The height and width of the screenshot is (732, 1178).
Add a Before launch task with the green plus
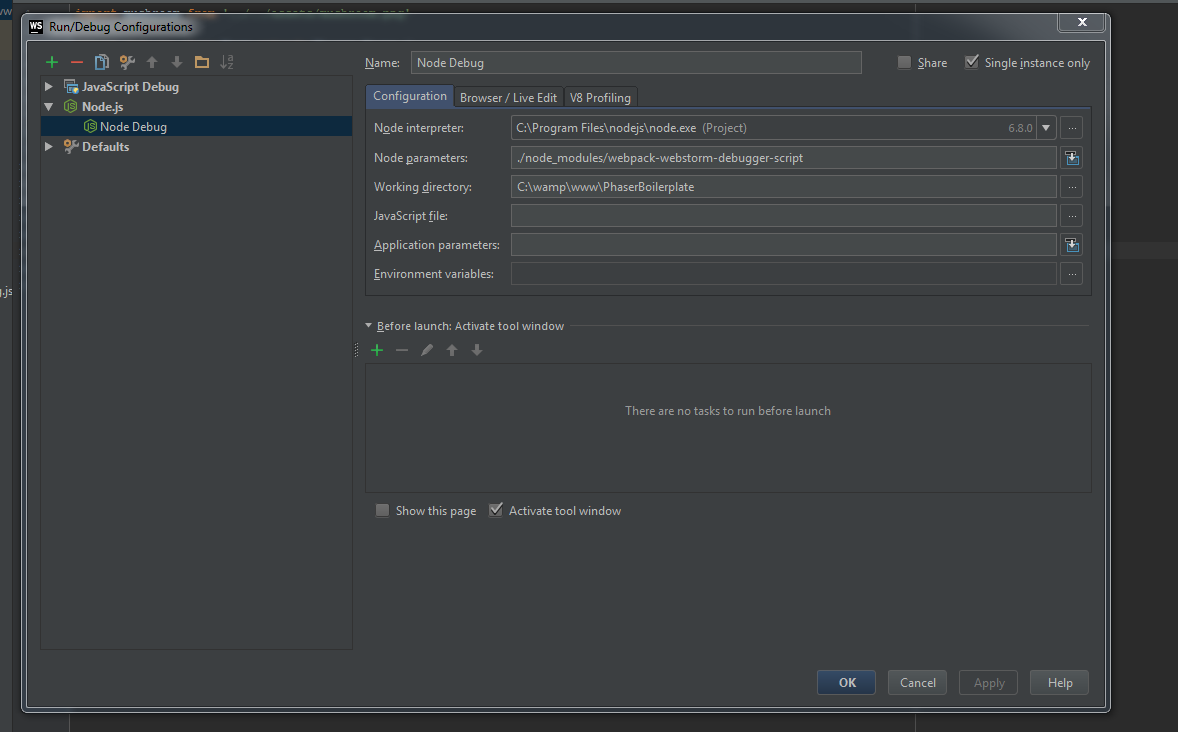pyautogui.click(x=377, y=350)
